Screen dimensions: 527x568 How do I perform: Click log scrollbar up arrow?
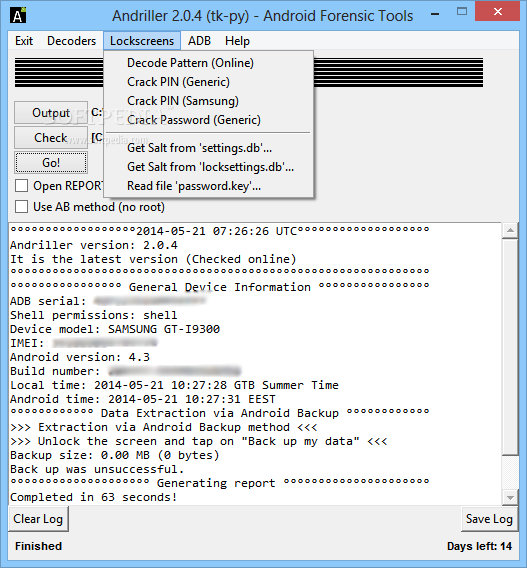[510, 230]
